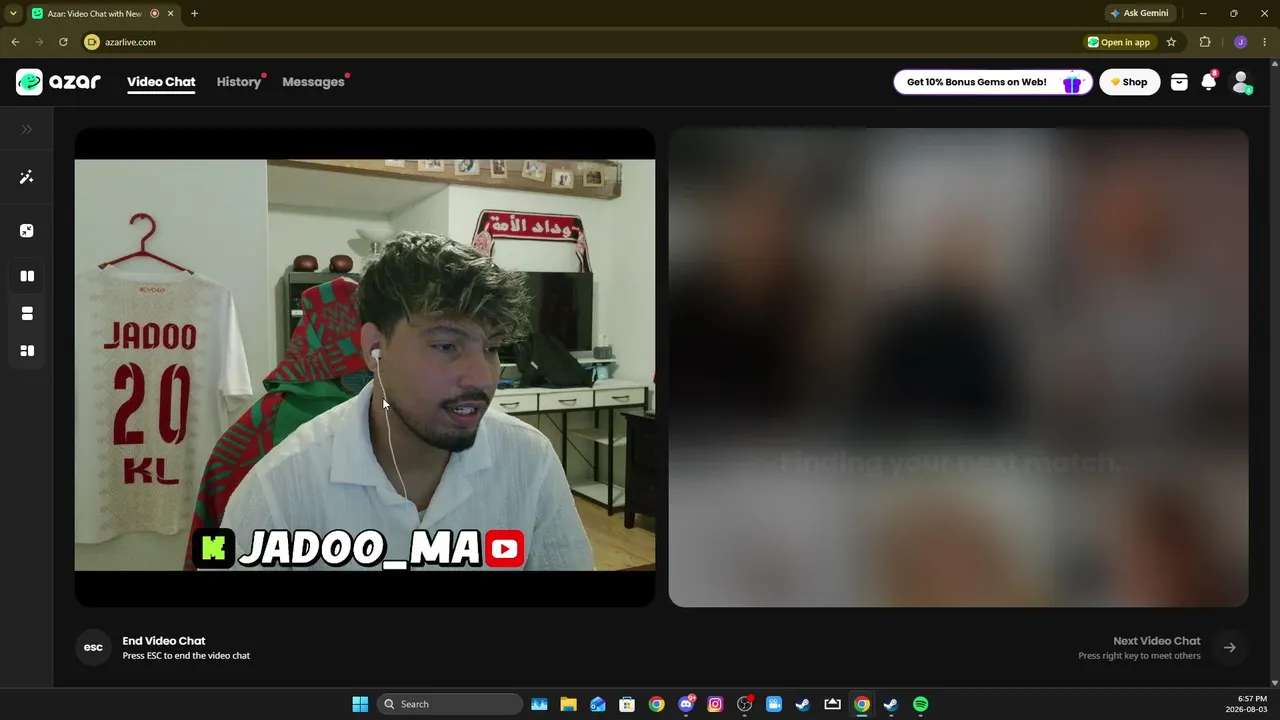
Task: Click the Azar logo in the header
Action: 58,82
